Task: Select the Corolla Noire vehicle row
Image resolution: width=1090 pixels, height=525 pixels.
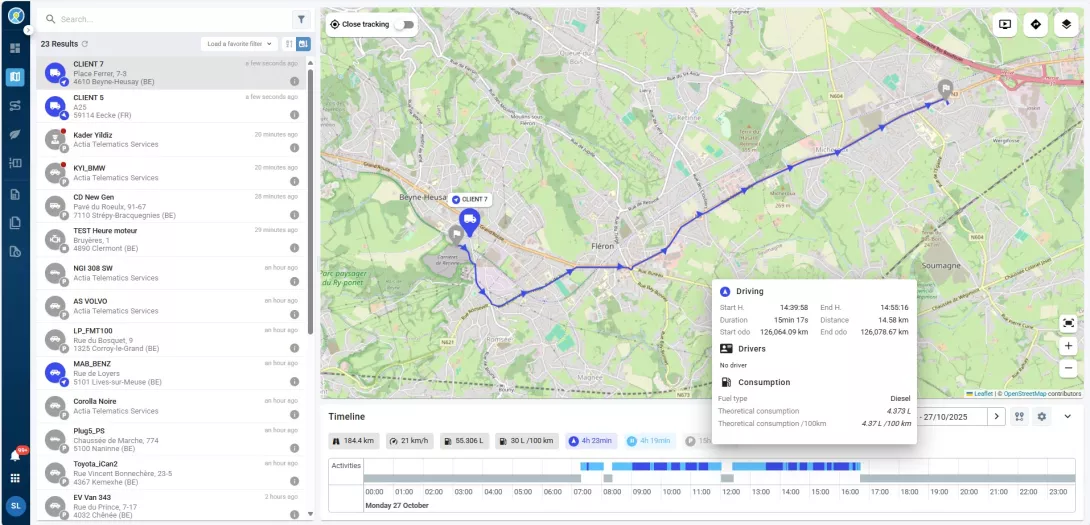Action: (x=170, y=406)
